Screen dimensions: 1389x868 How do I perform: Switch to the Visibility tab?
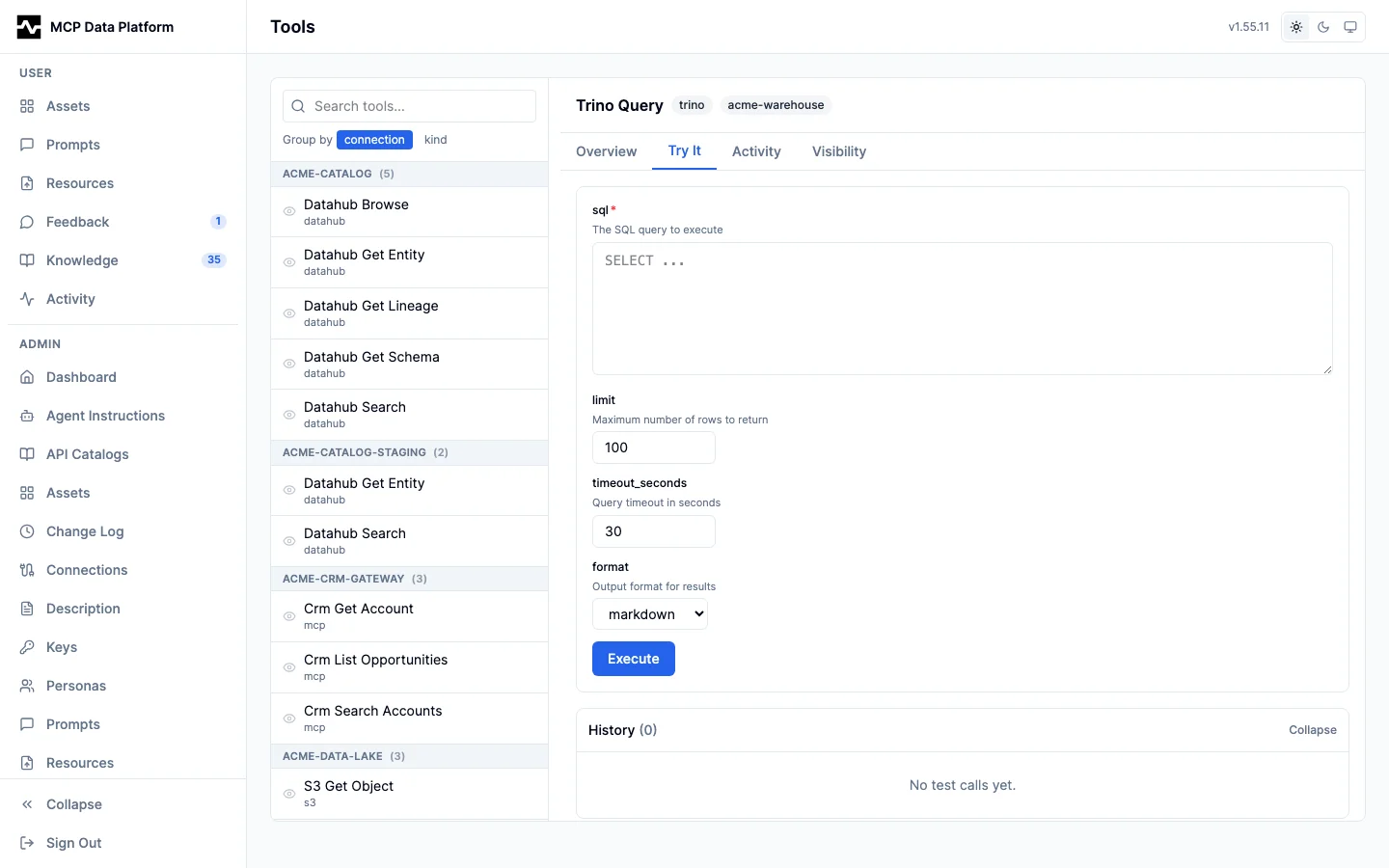tap(839, 151)
